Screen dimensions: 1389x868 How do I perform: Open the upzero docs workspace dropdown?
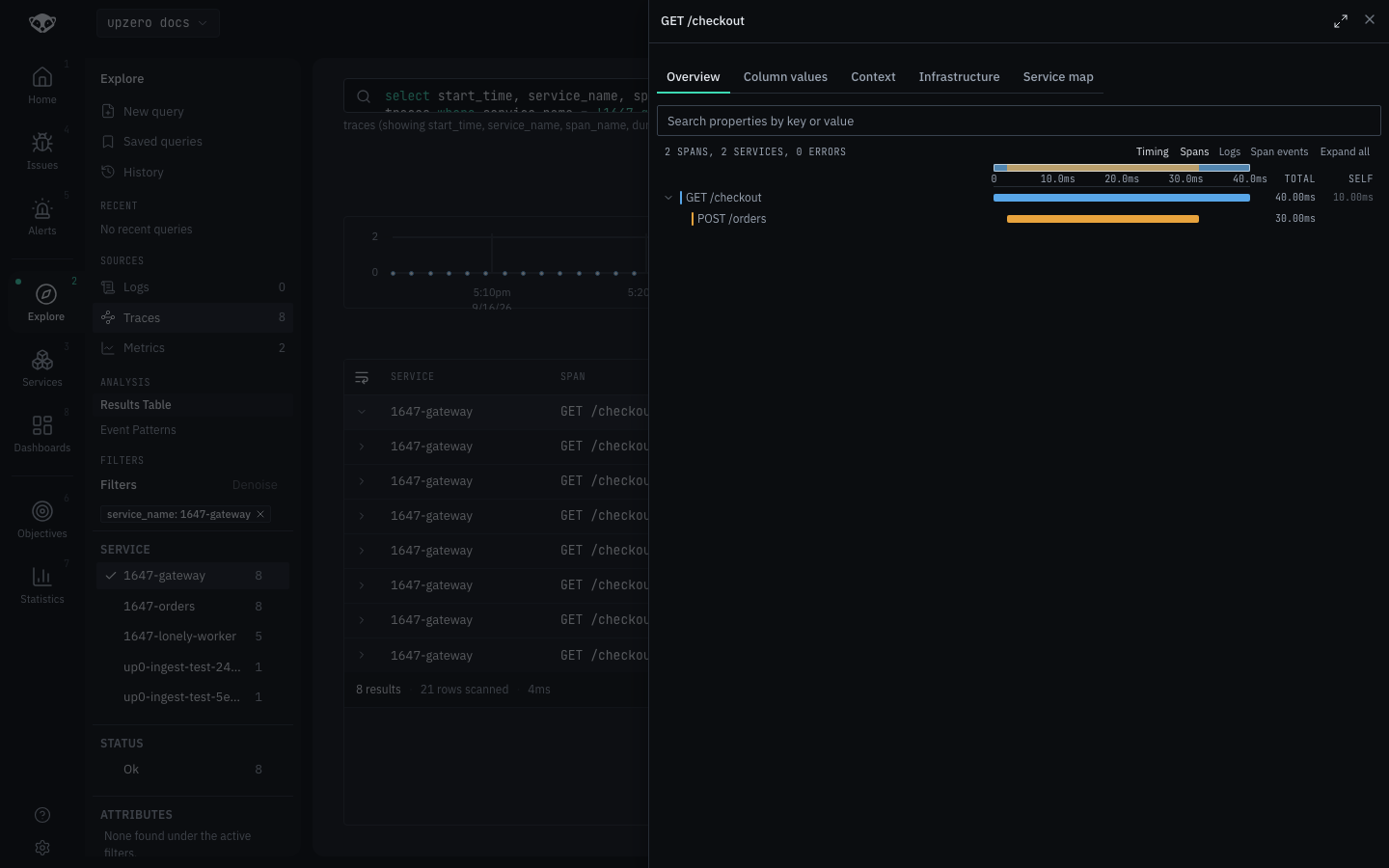tap(157, 23)
